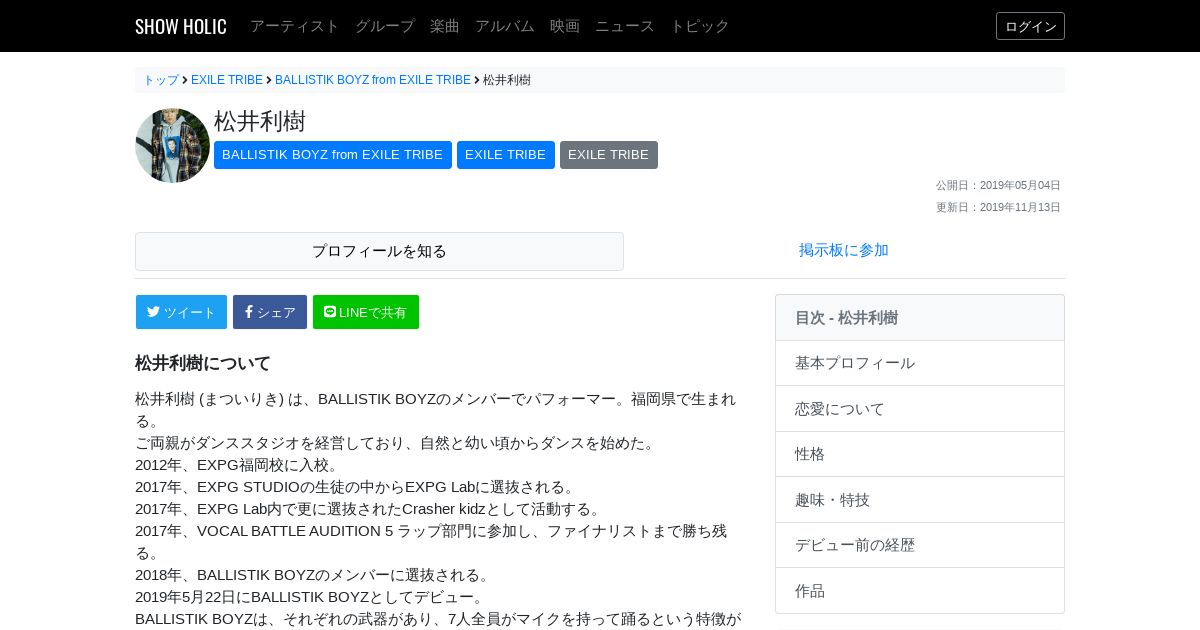Jump to 性格 section
The width and height of the screenshot is (1200, 630).
coord(920,454)
